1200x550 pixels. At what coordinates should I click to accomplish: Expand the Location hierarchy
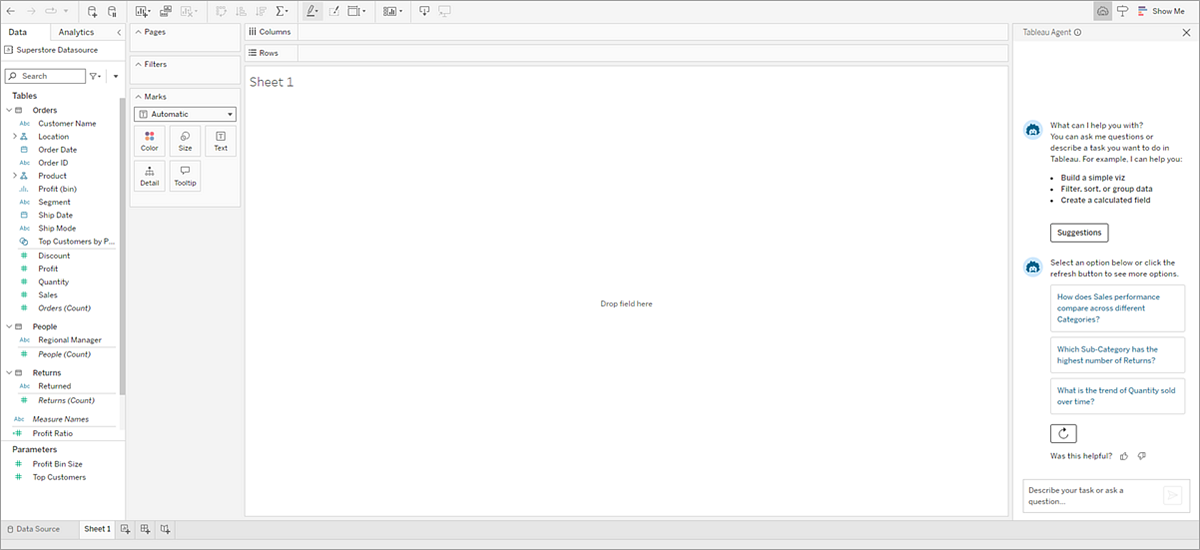[15, 136]
